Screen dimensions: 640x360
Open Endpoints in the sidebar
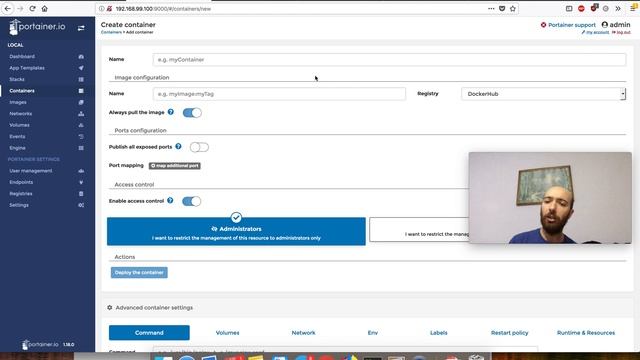coord(21,182)
